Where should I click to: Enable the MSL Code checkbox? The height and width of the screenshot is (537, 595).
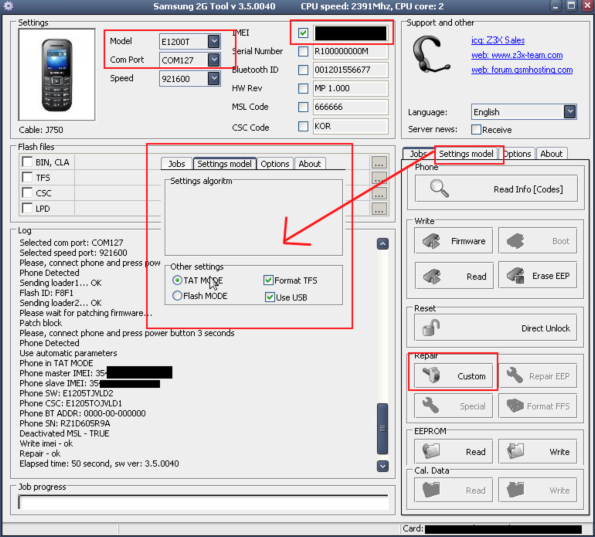(303, 107)
